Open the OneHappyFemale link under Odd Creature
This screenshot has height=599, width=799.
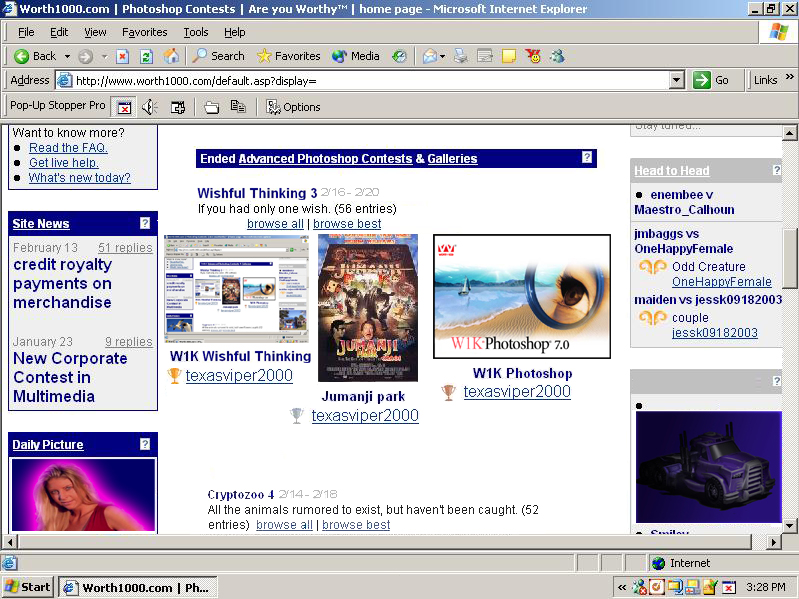722,282
